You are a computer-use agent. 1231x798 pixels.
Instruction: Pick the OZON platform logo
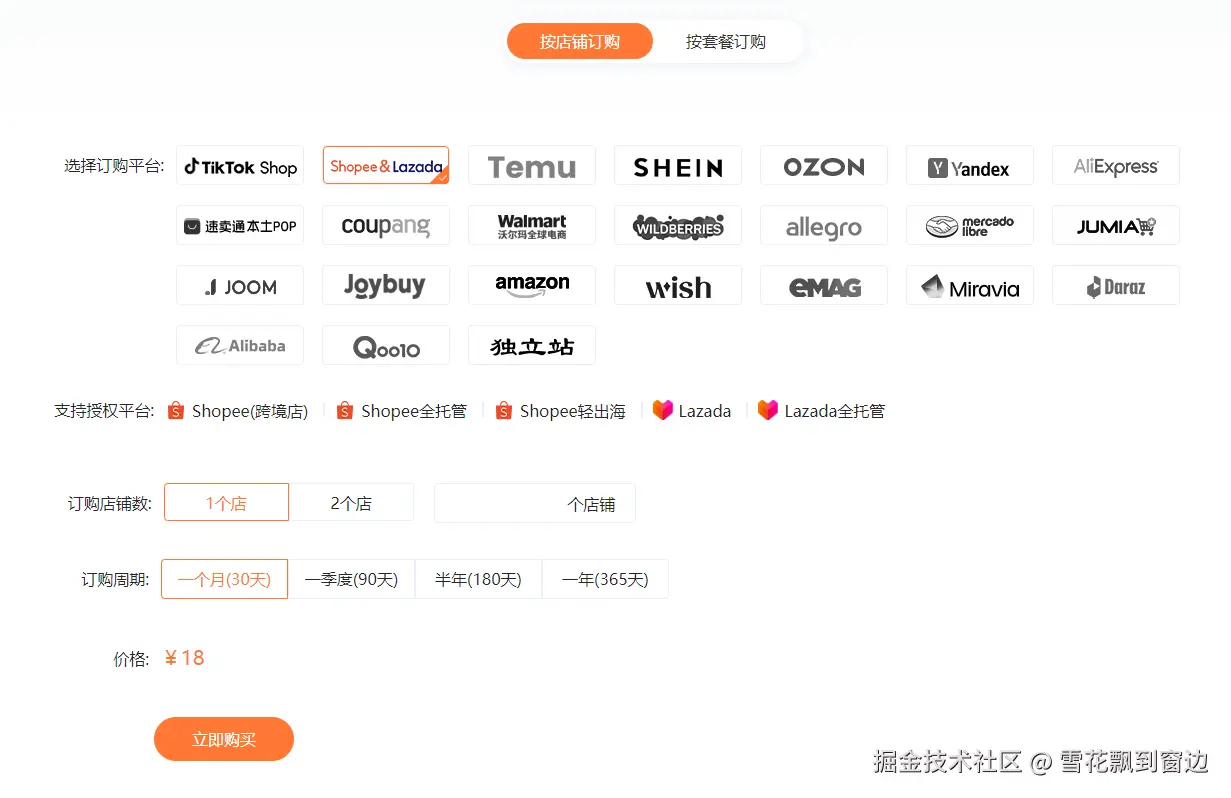(x=824, y=166)
